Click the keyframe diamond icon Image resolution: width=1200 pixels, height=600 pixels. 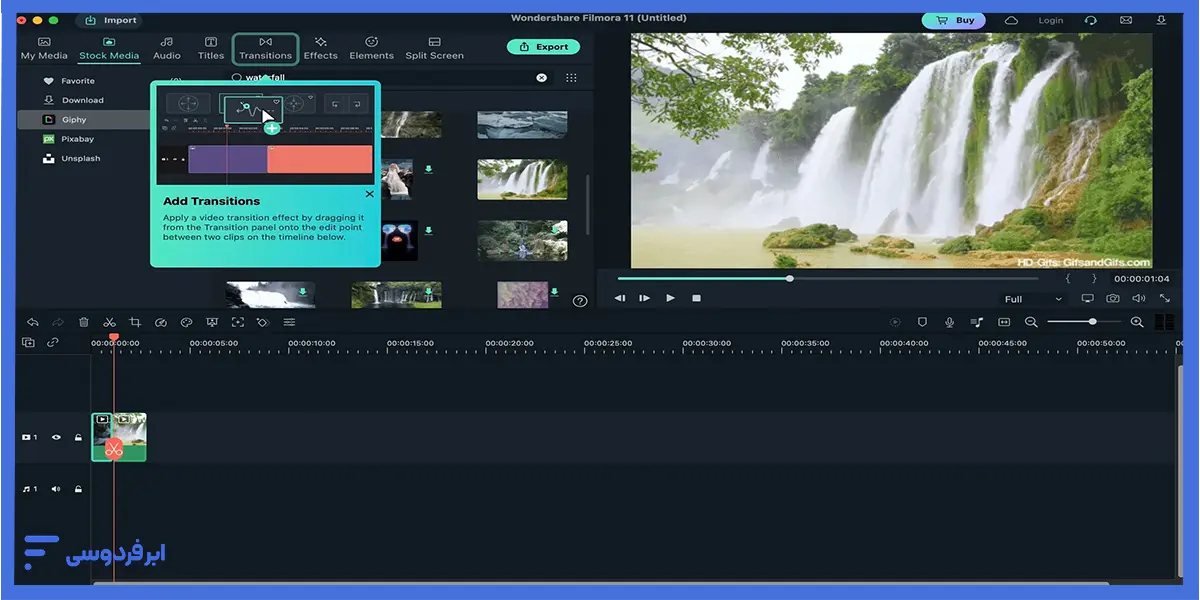click(x=263, y=322)
